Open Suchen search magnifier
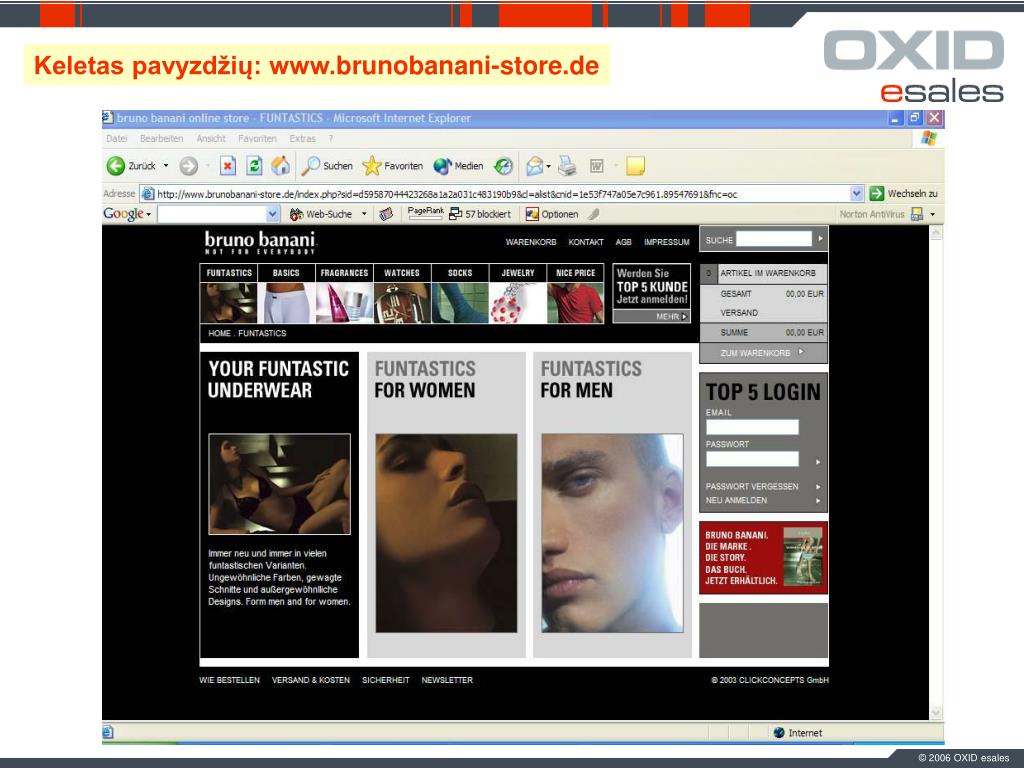Viewport: 1024px width, 768px height. coord(310,166)
